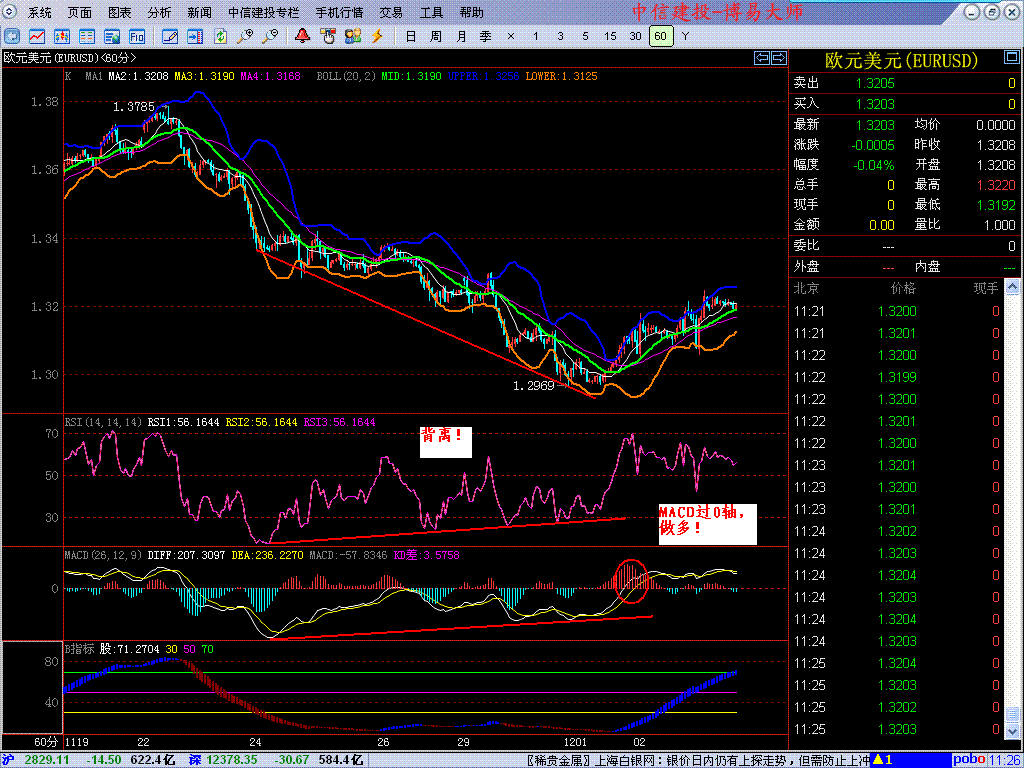
Task: Open the 系统 menu
Action: (x=40, y=13)
